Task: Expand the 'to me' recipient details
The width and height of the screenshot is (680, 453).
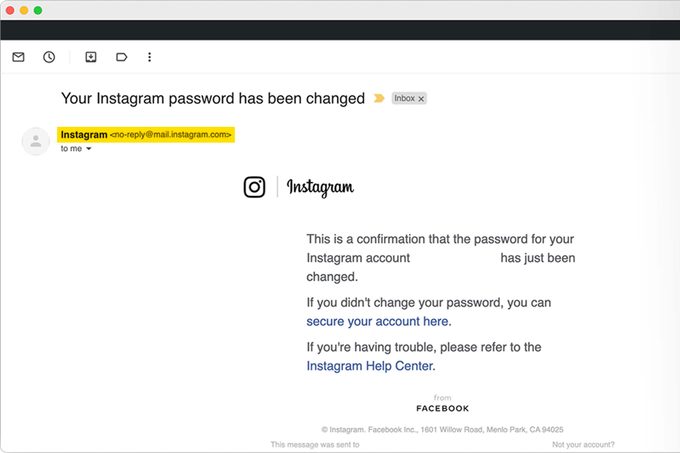Action: click(x=88, y=149)
